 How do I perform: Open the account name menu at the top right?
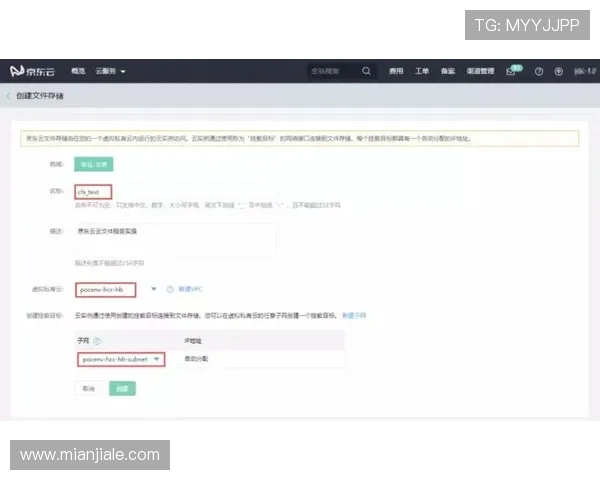click(585, 72)
